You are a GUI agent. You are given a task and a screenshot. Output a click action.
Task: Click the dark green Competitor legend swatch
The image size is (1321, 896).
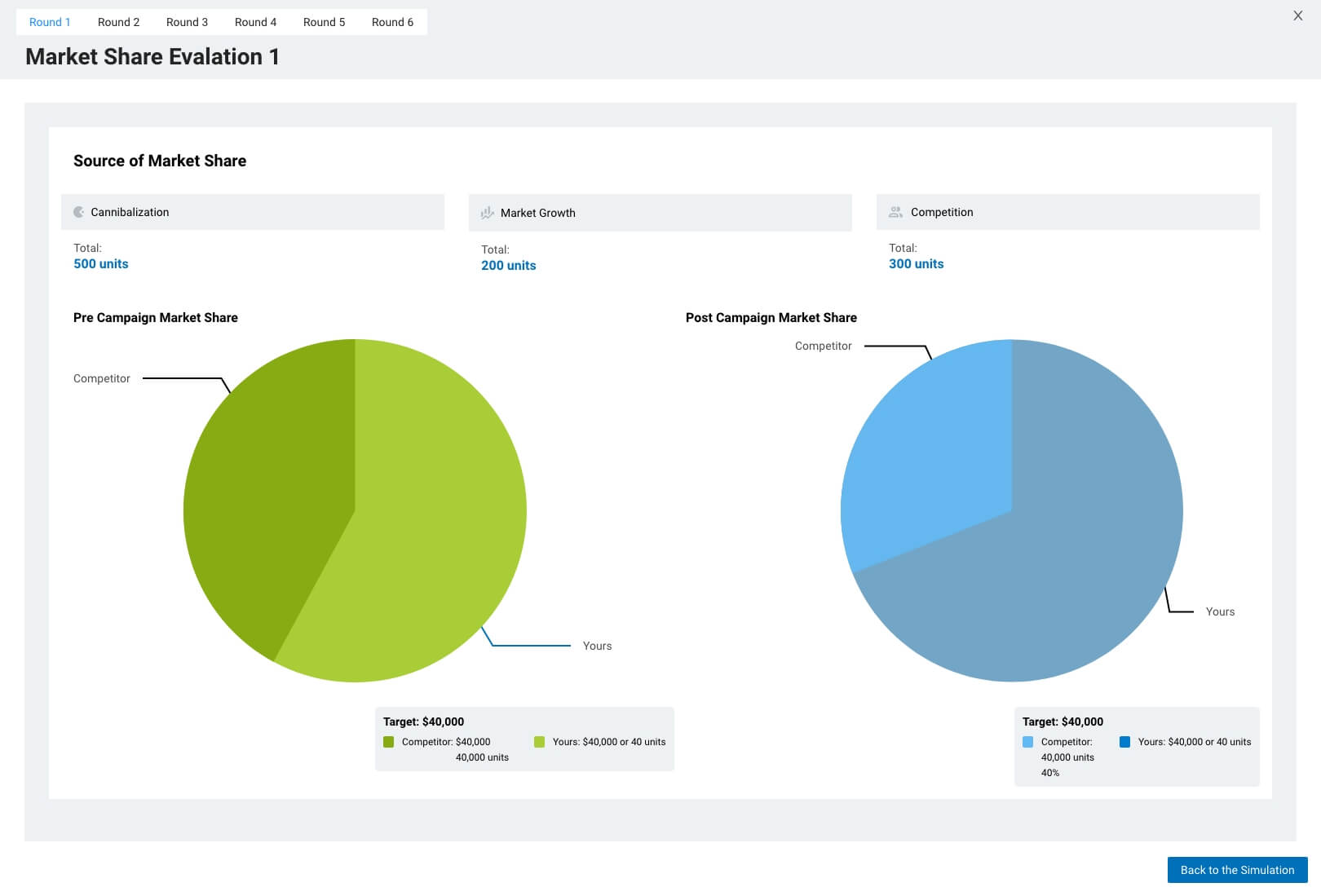[x=388, y=742]
